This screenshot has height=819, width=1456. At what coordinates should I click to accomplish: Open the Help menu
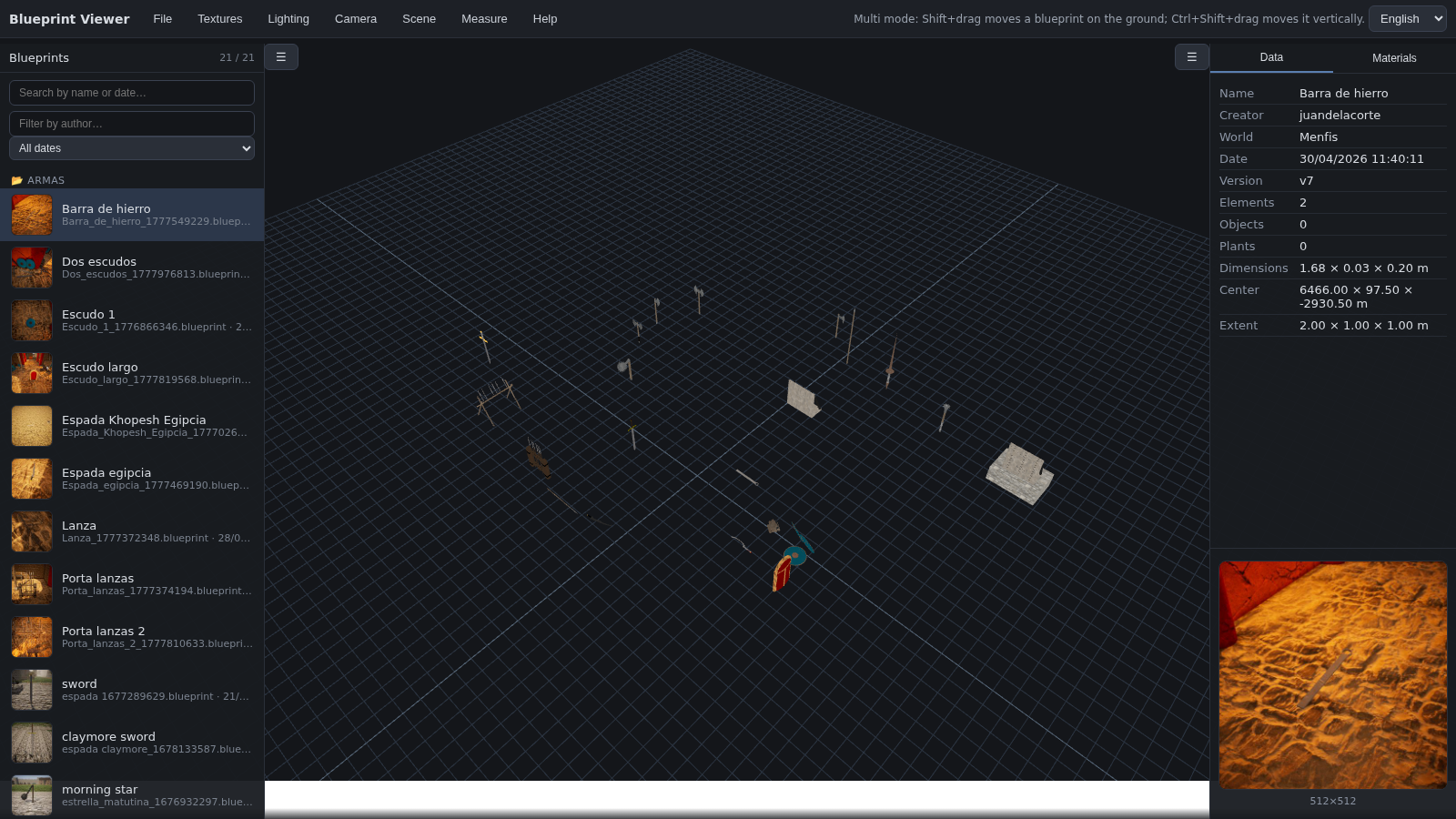coord(545,19)
